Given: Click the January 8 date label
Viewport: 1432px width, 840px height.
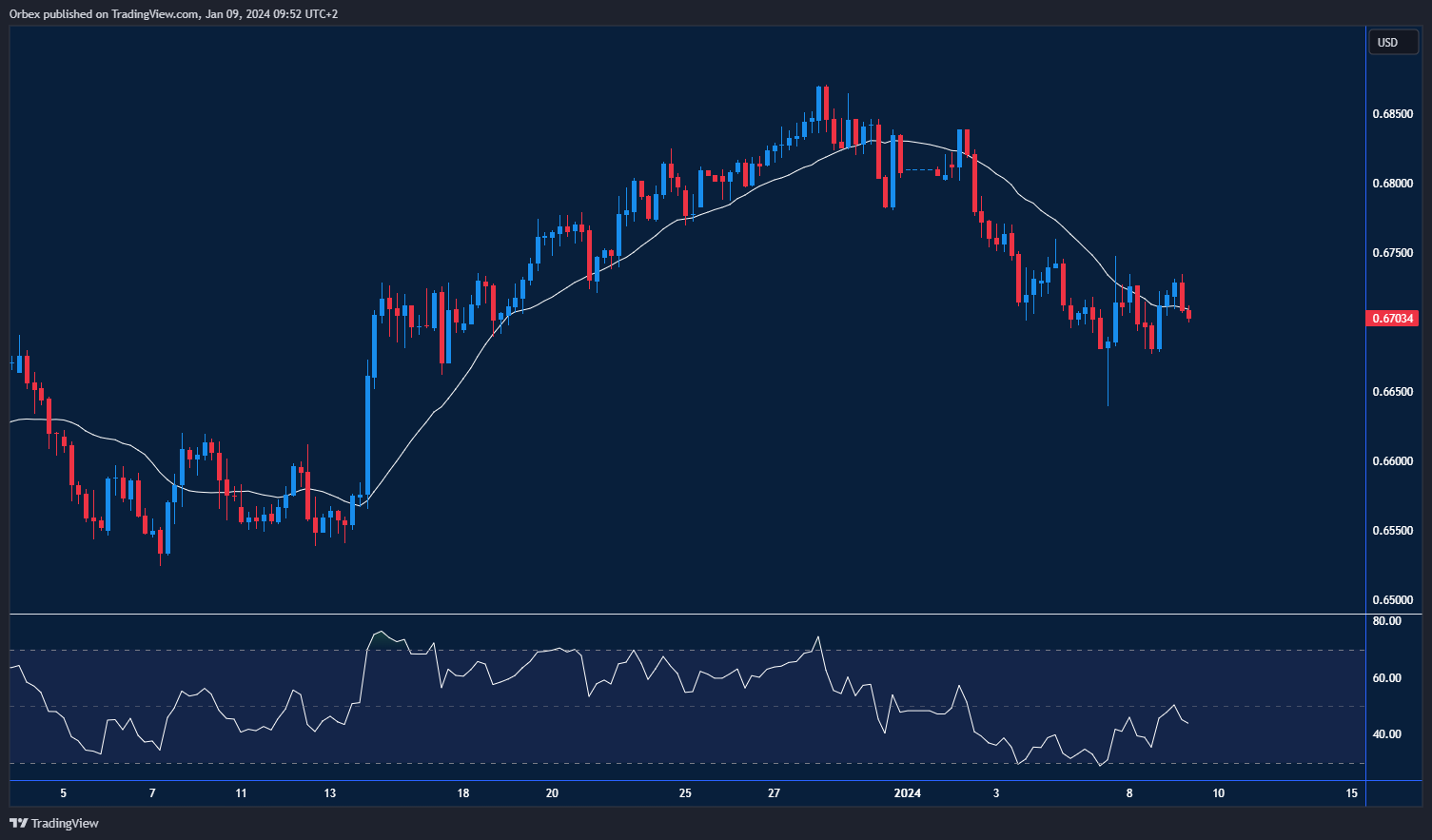Looking at the screenshot, I should pos(1128,792).
